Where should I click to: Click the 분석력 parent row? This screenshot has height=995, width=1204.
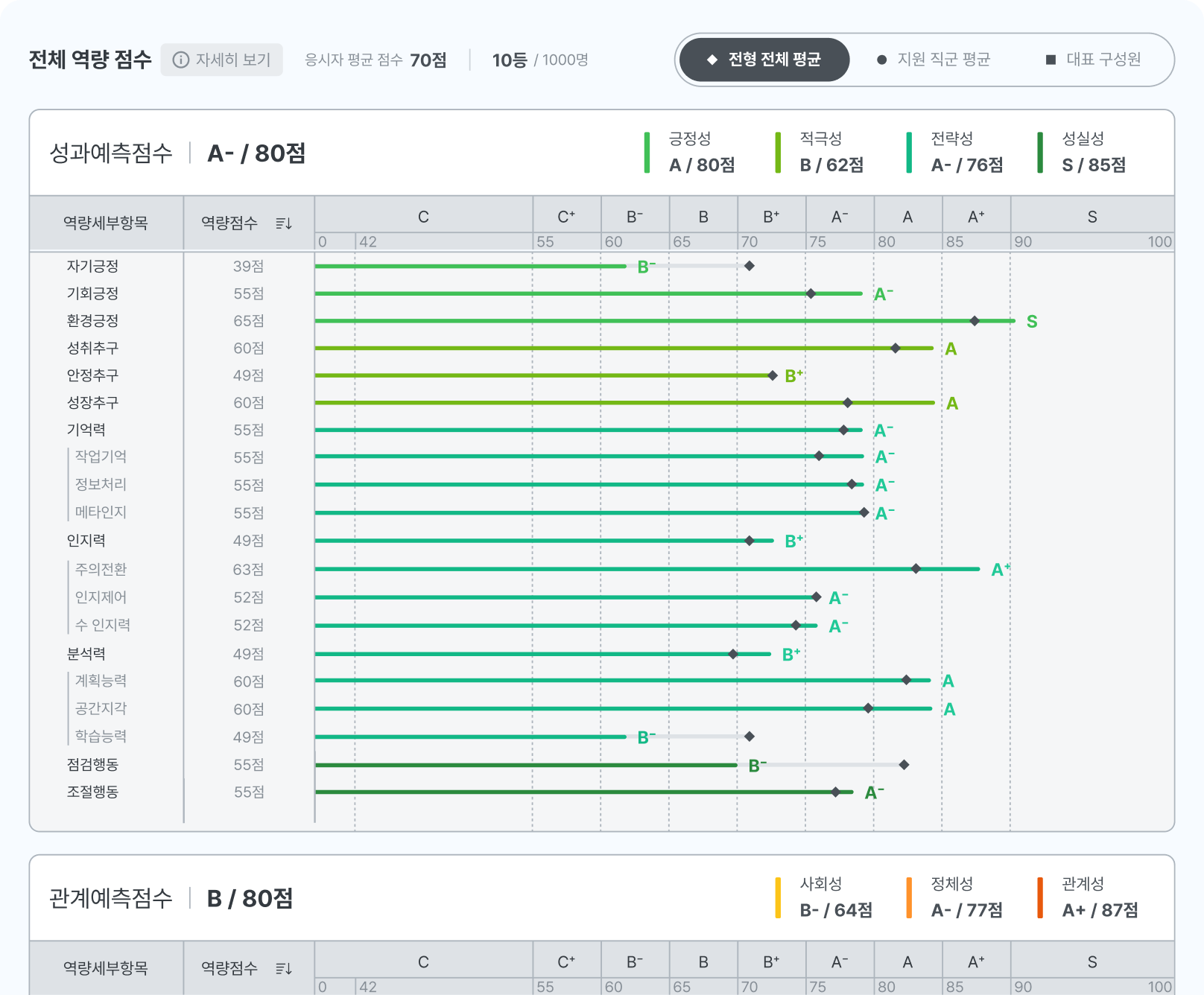click(86, 654)
